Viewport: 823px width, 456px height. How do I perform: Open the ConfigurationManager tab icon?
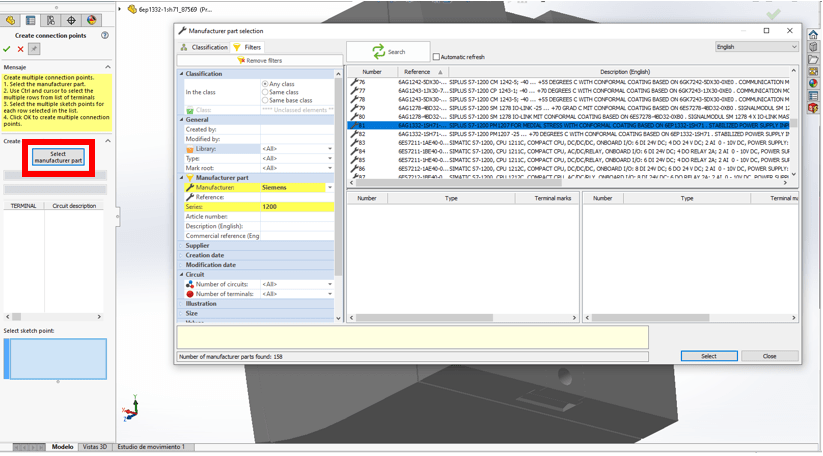point(51,20)
